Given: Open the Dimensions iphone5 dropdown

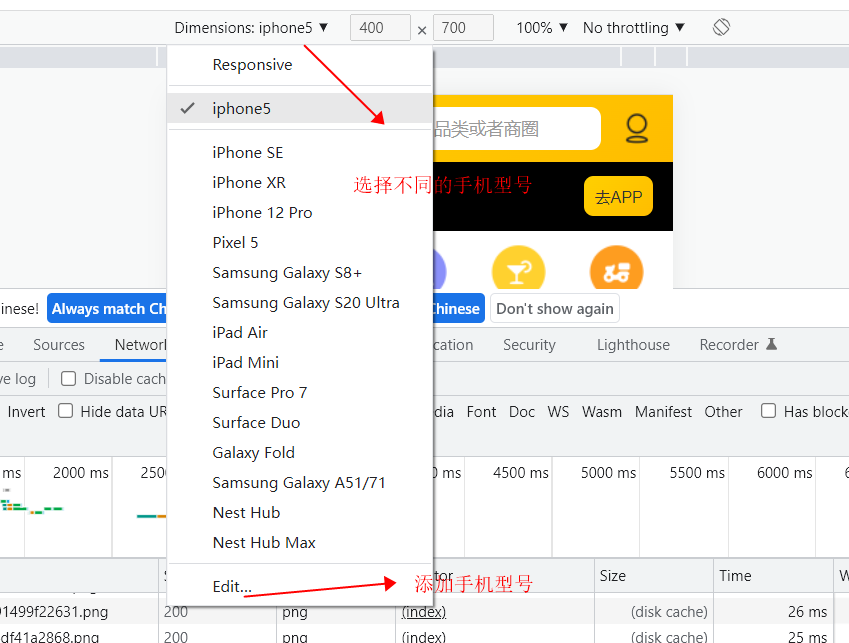Looking at the screenshot, I should pos(251,28).
